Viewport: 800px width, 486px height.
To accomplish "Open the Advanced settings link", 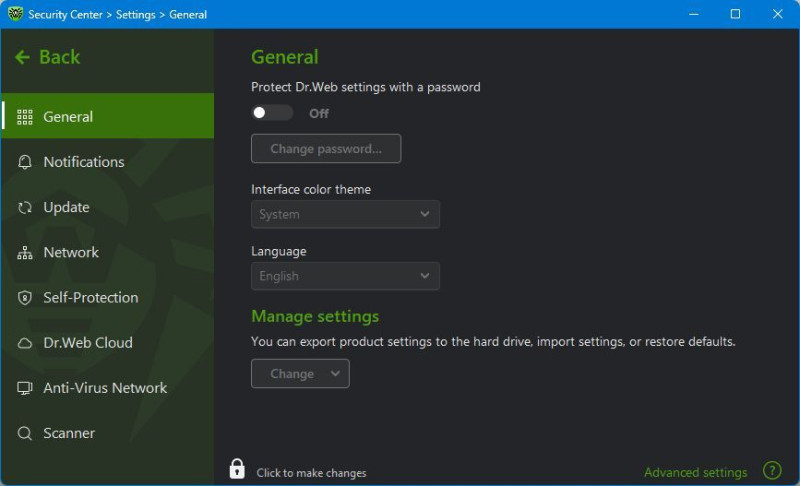I will [695, 473].
